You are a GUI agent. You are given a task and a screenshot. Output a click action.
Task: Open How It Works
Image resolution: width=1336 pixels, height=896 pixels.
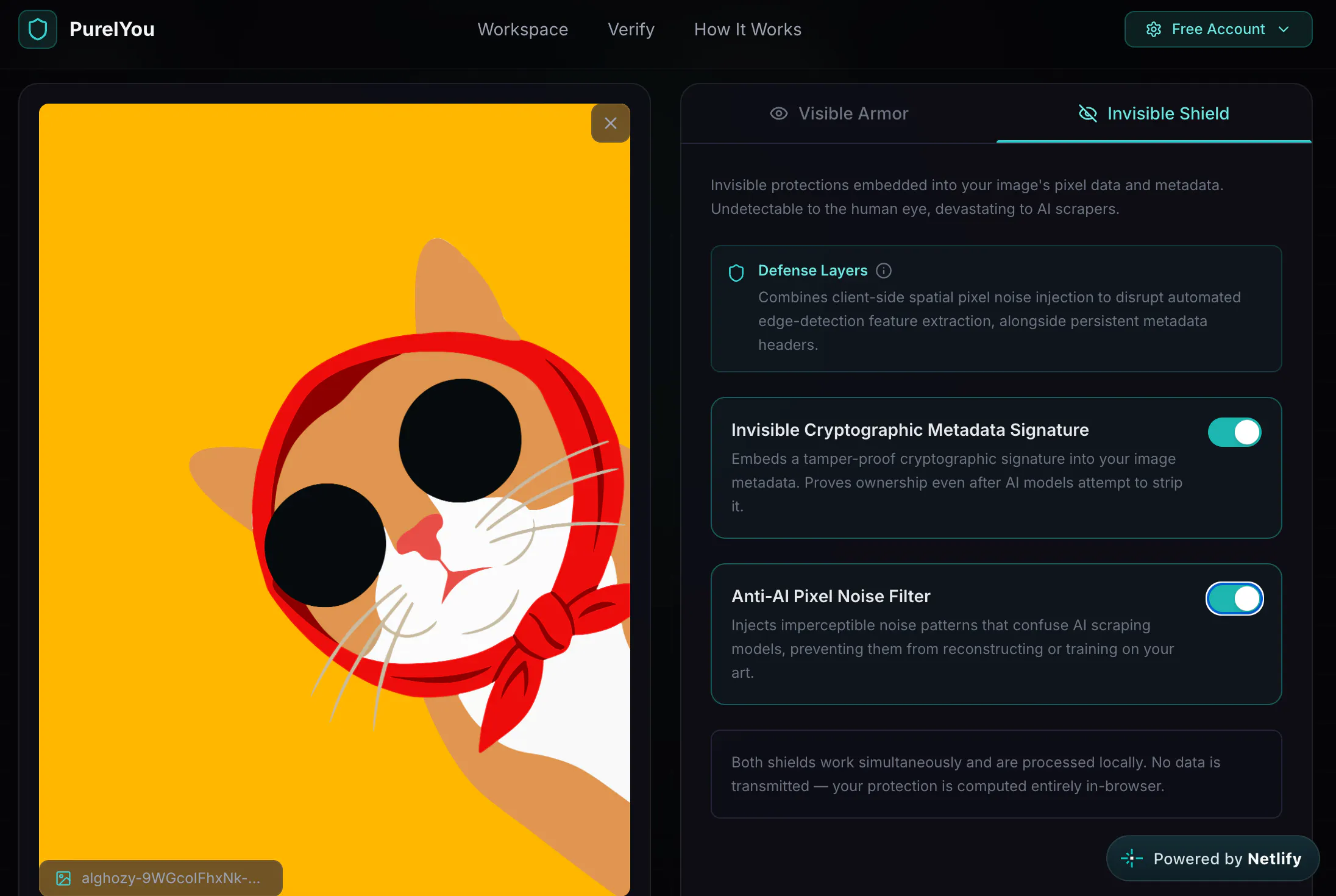pos(747,29)
